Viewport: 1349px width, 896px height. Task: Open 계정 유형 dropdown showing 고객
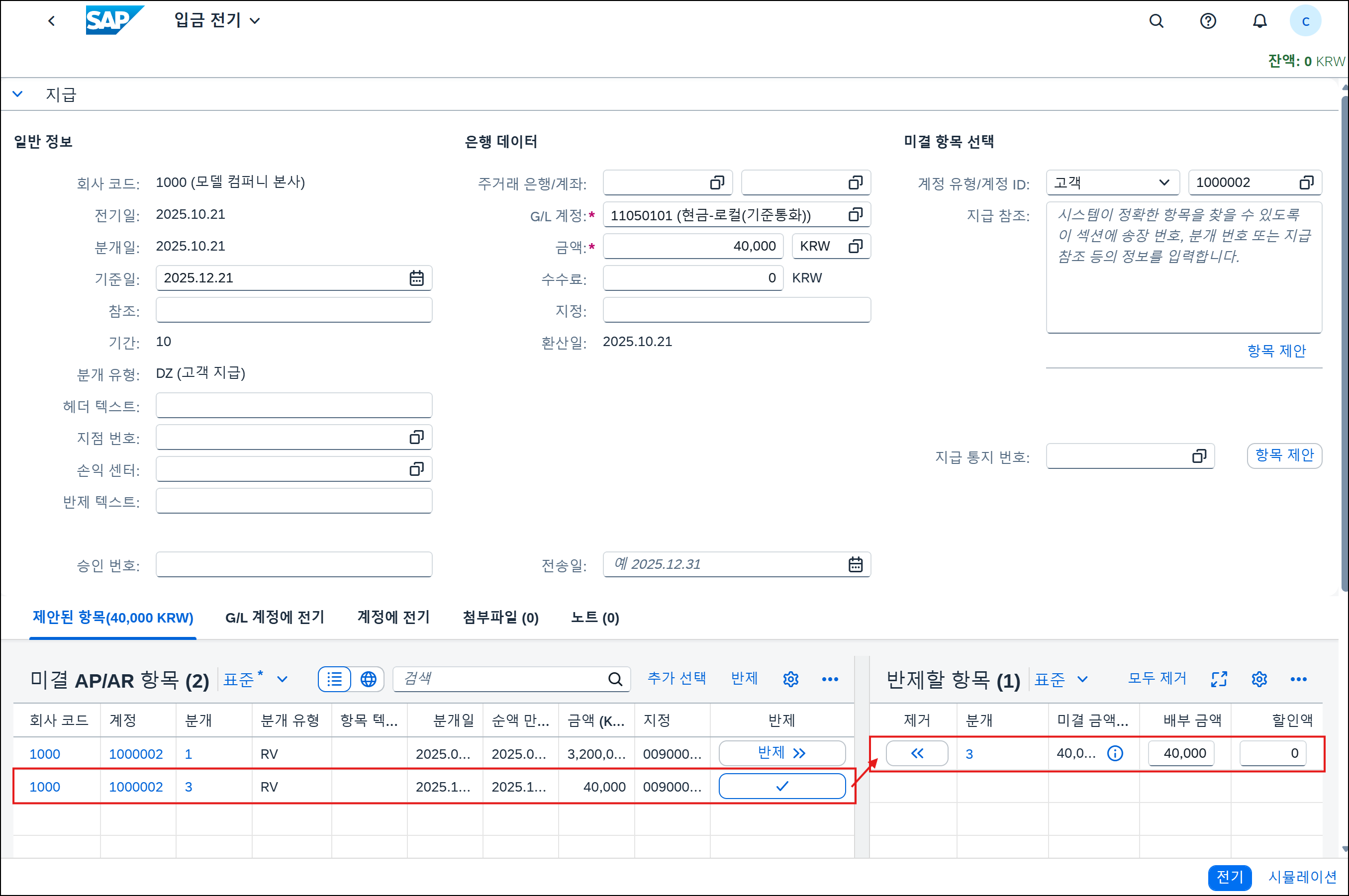coord(1112,183)
